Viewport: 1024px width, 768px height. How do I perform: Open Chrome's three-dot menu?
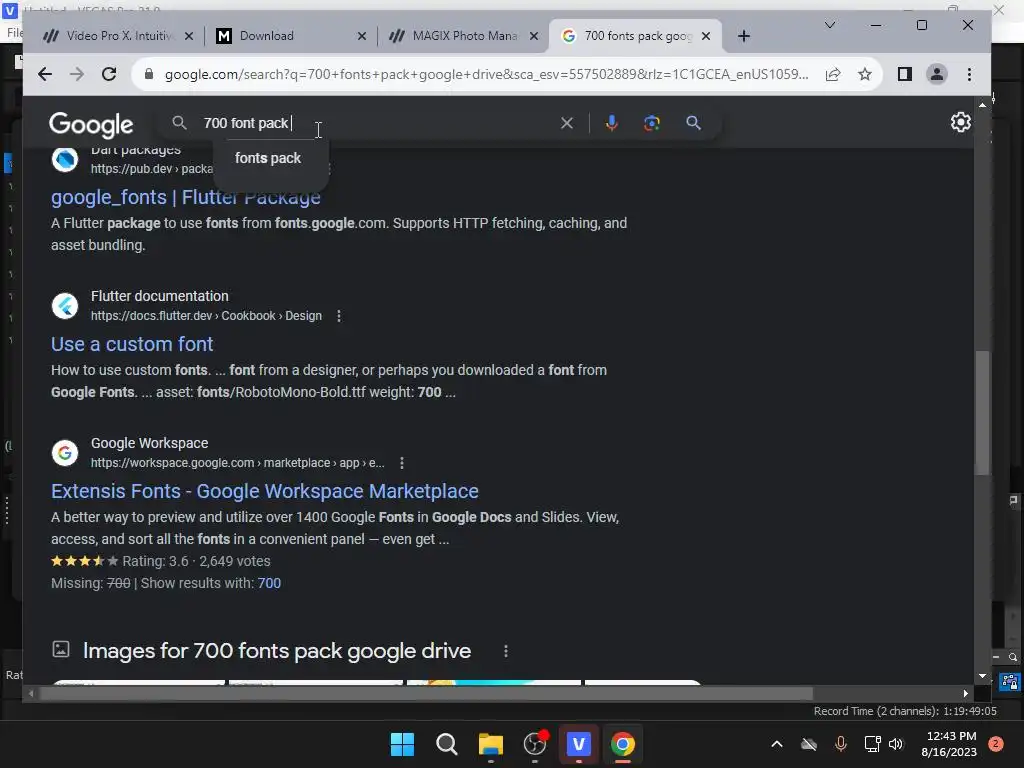[969, 74]
